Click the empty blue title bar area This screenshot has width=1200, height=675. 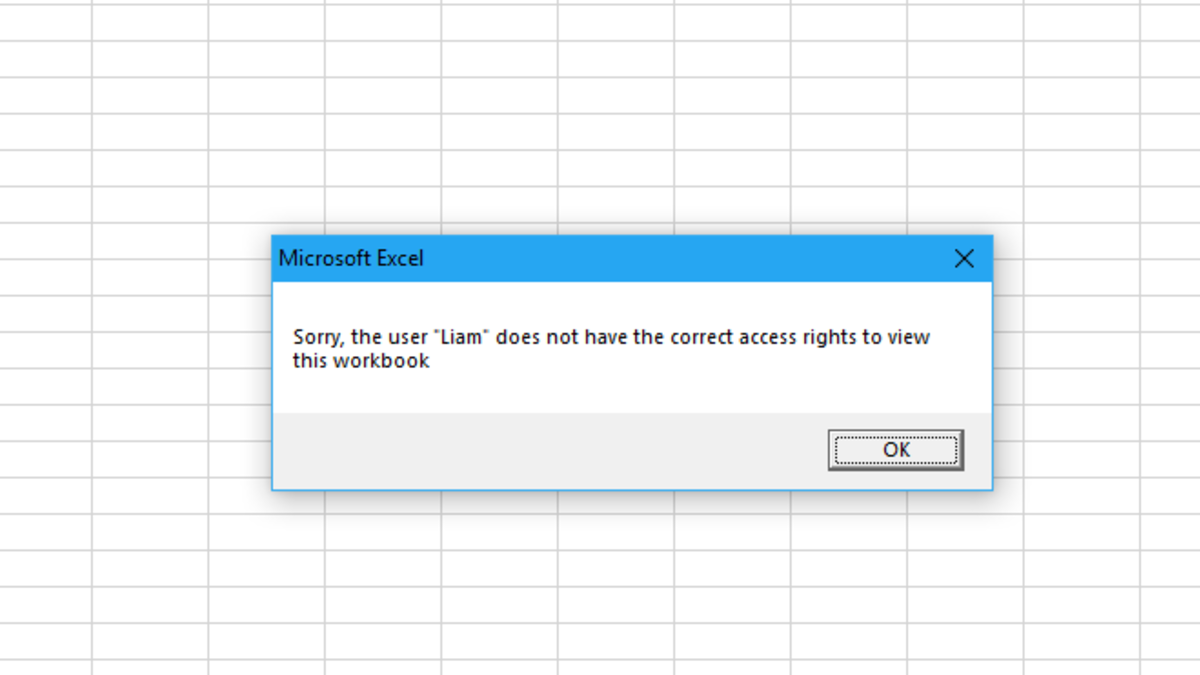(680, 258)
